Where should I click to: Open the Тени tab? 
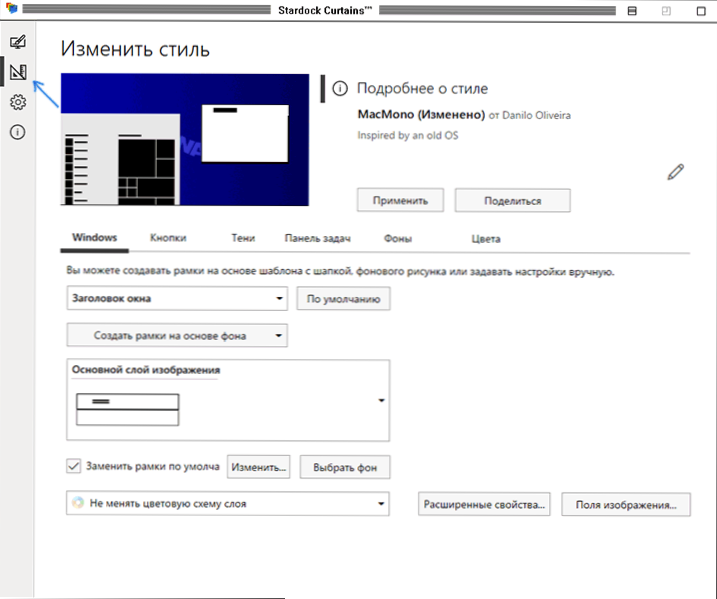click(243, 238)
